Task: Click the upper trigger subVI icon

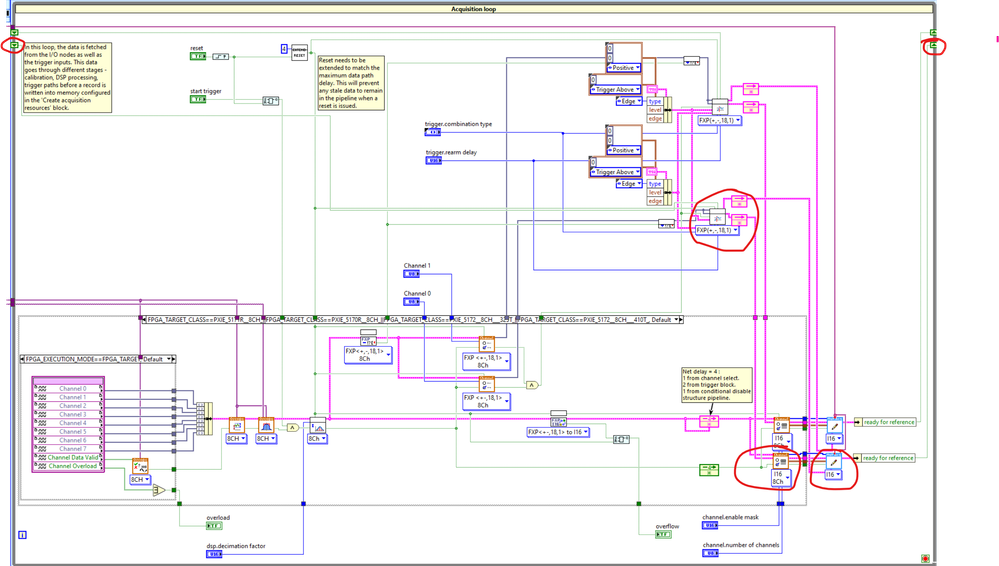Action: [x=719, y=107]
